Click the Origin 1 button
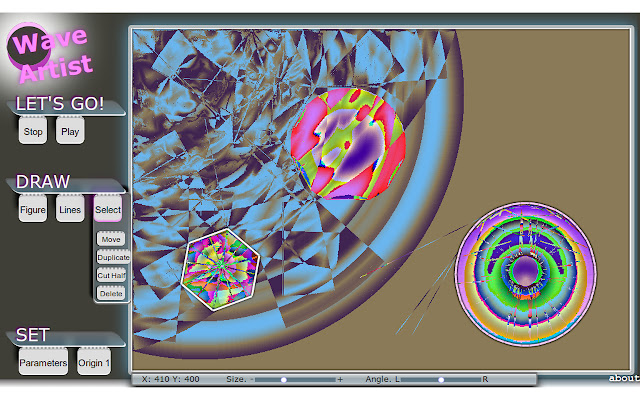Screen dimensions: 640x400 tap(94, 362)
